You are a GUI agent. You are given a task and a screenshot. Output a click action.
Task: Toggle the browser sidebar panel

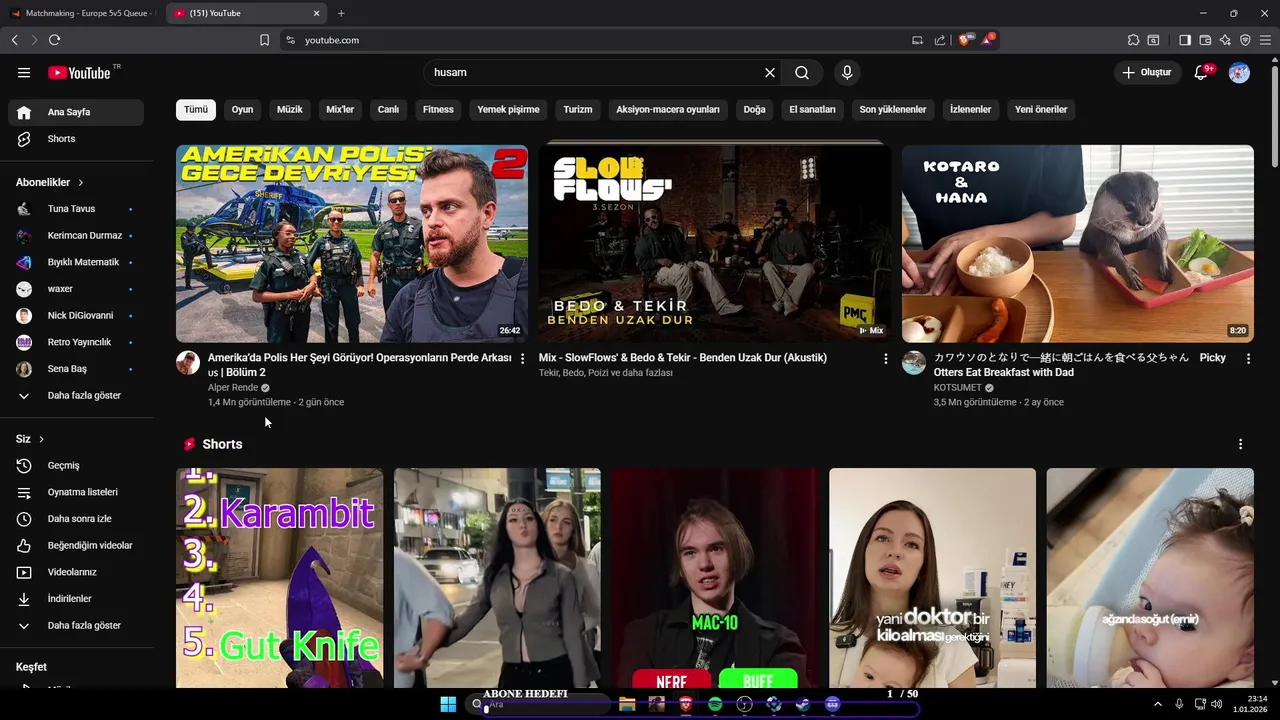coord(1185,40)
